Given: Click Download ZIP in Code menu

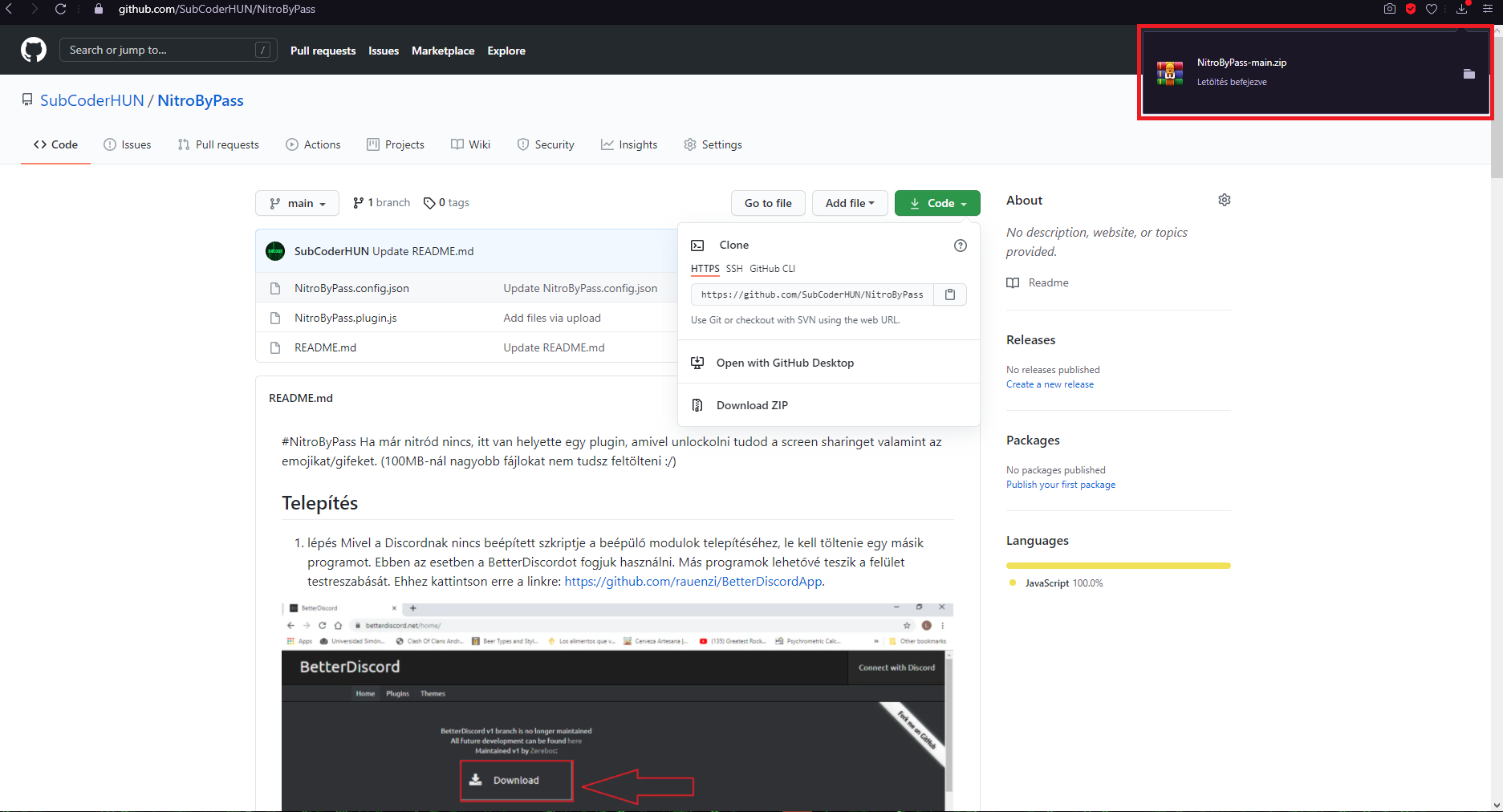Looking at the screenshot, I should 829,405.
